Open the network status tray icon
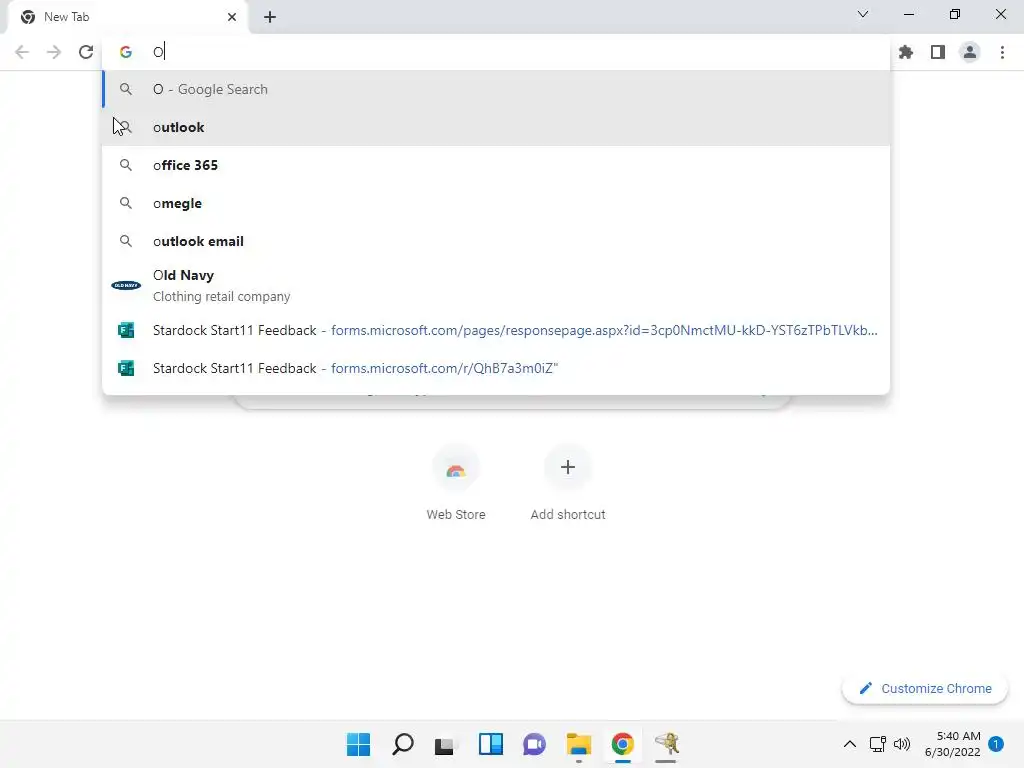 [878, 744]
